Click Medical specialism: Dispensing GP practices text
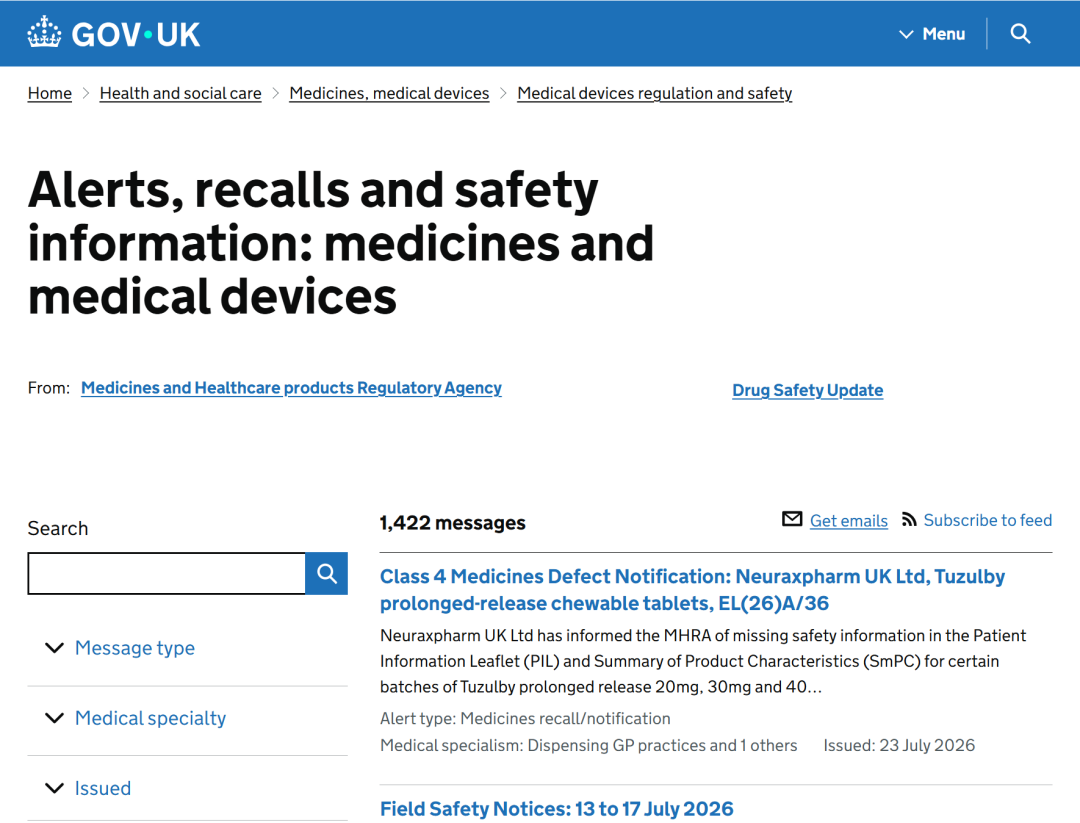 pyautogui.click(x=588, y=745)
